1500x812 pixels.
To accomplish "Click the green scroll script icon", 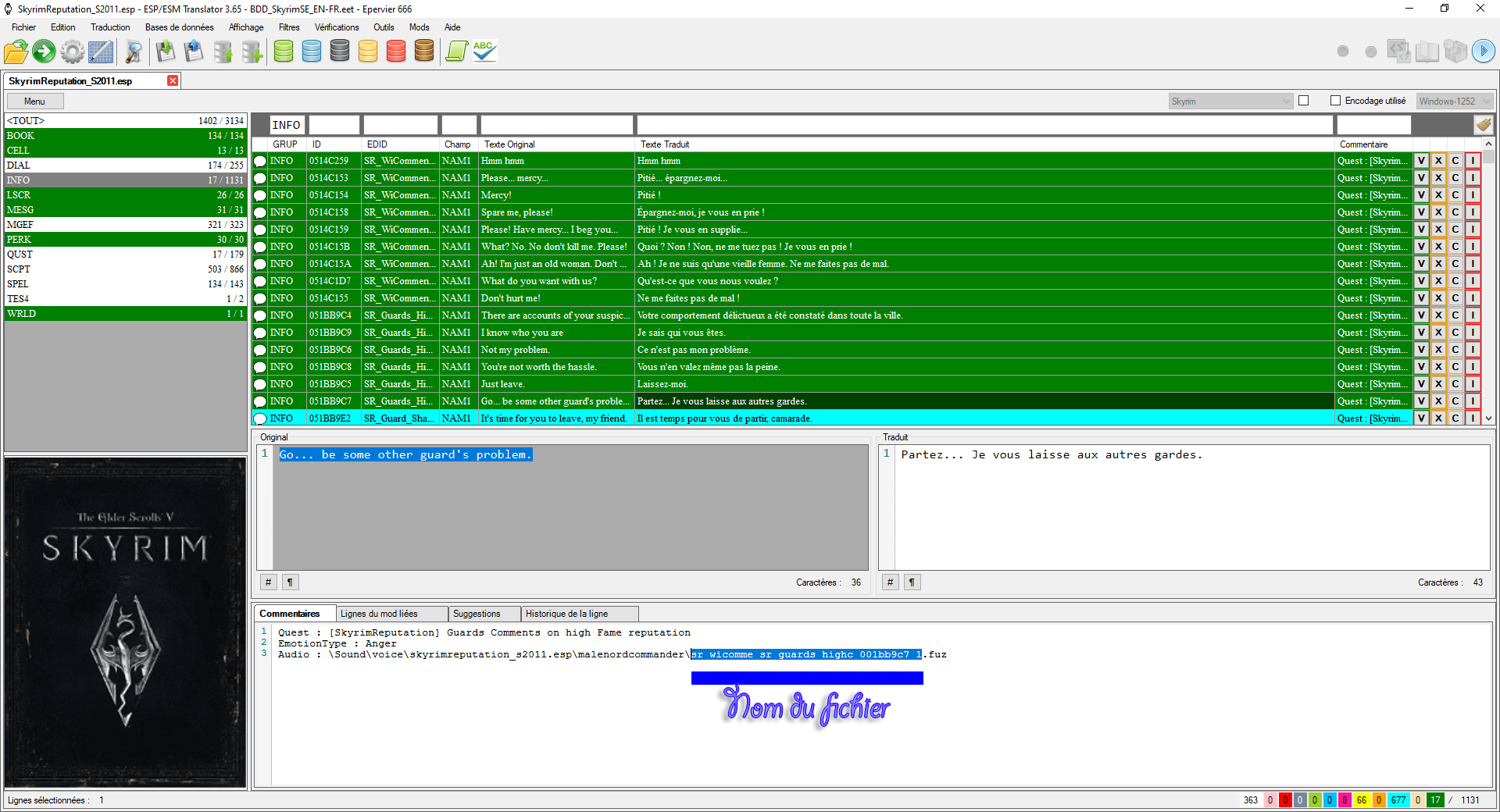I will pyautogui.click(x=456, y=52).
